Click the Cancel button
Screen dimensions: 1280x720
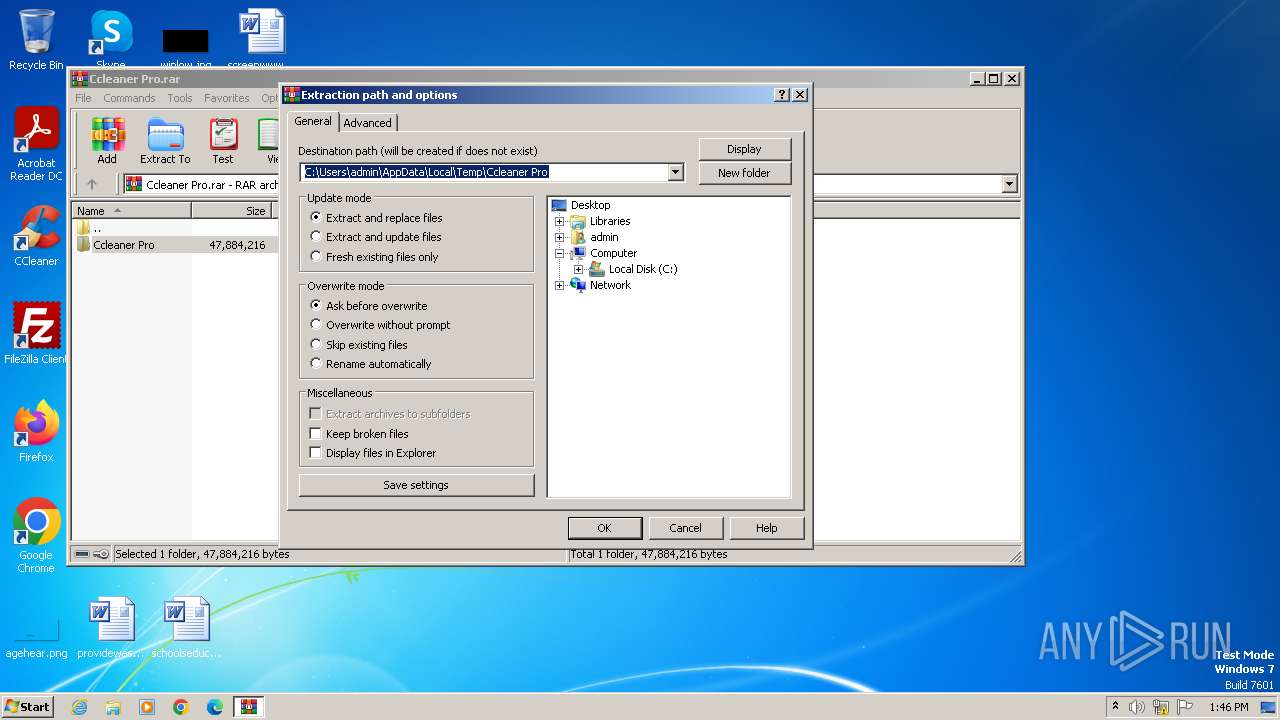(x=685, y=528)
